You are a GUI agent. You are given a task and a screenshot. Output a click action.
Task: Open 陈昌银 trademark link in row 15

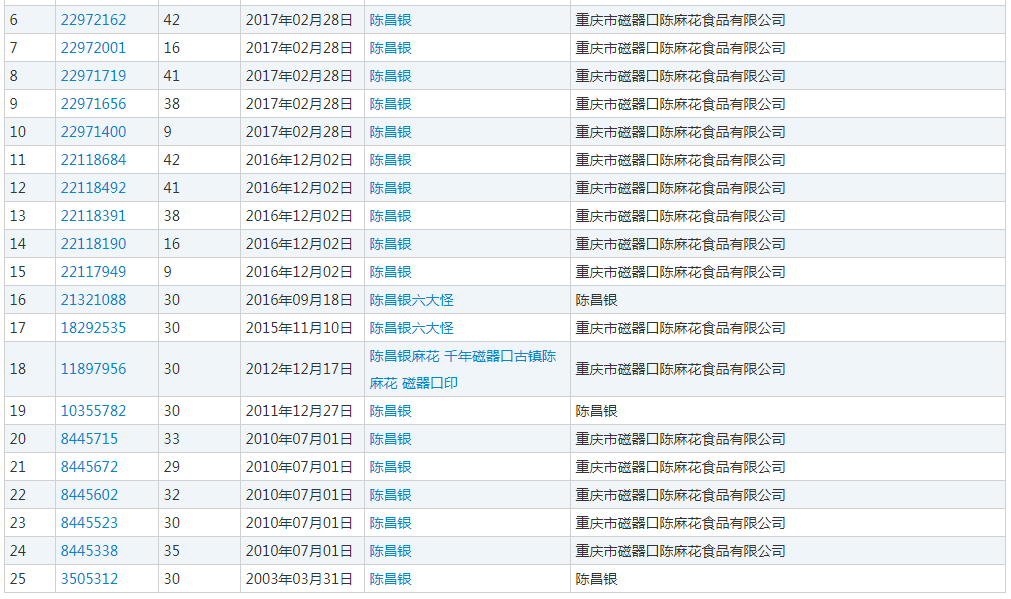[391, 271]
